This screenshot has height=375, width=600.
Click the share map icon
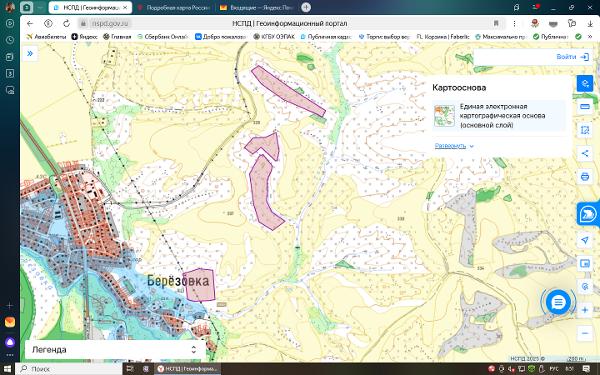(x=585, y=153)
